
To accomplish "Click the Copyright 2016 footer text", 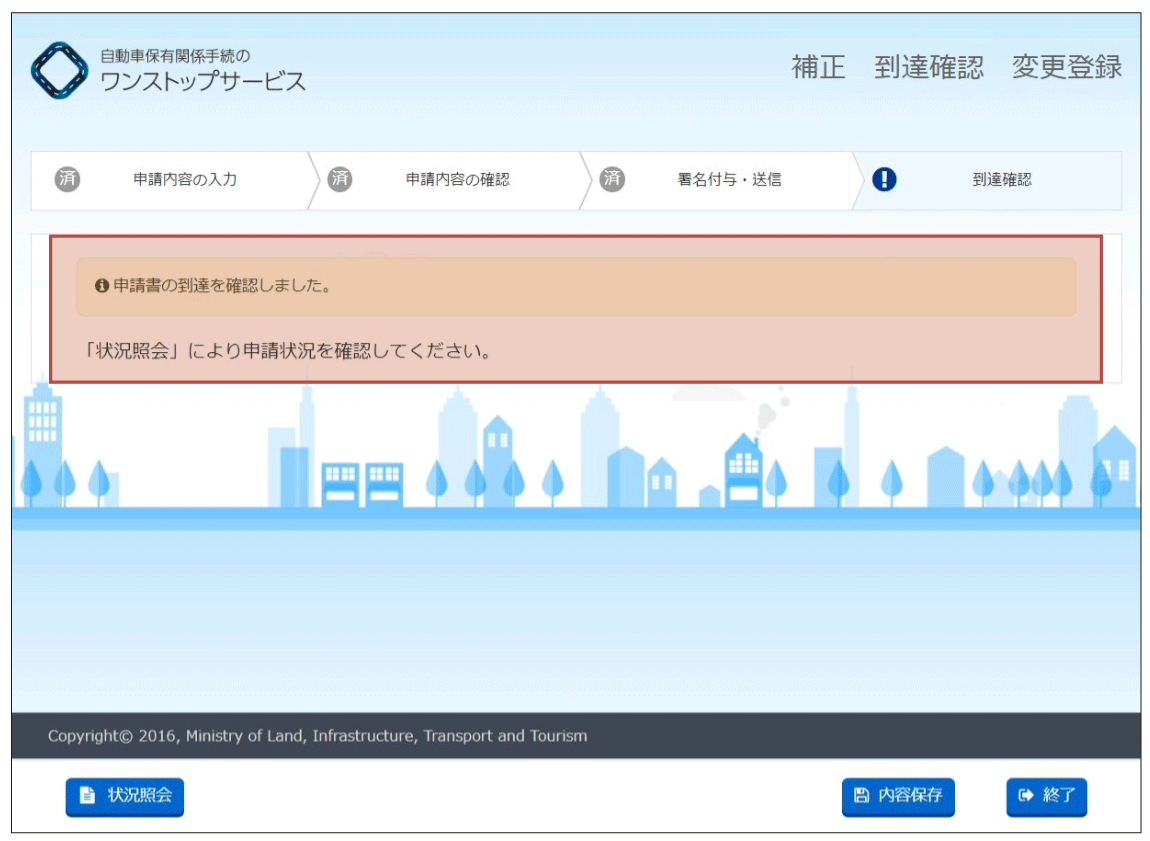I will (x=317, y=736).
